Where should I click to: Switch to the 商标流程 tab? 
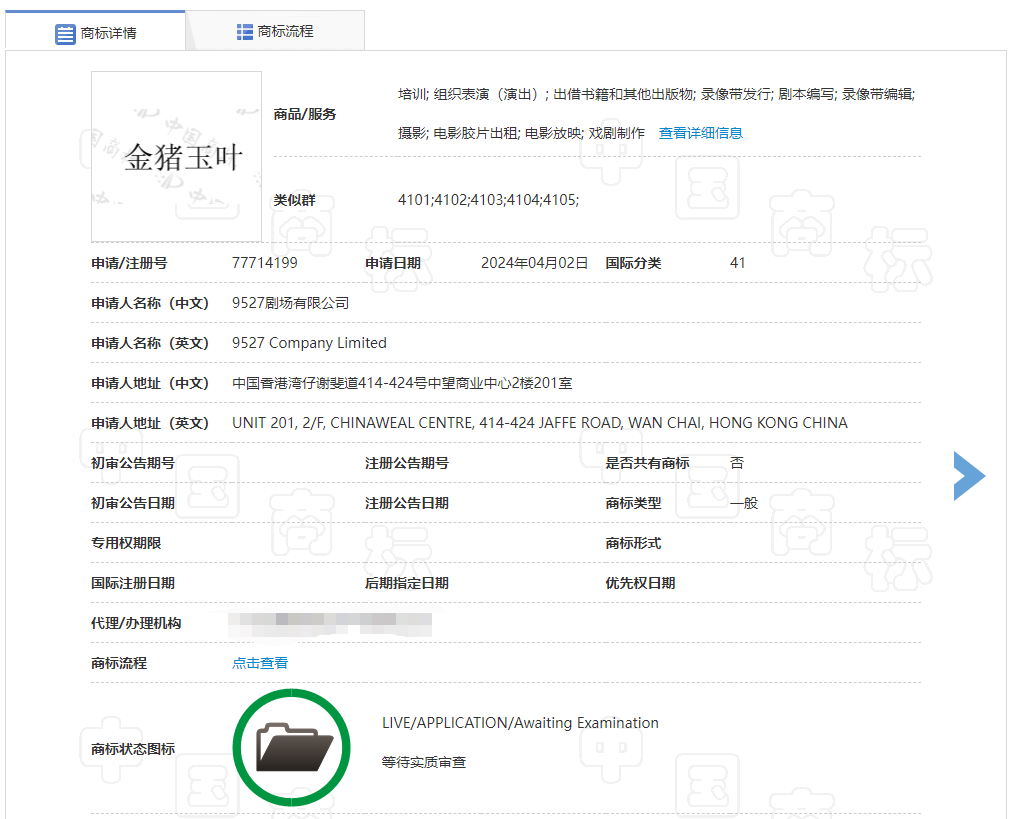pyautogui.click(x=275, y=31)
